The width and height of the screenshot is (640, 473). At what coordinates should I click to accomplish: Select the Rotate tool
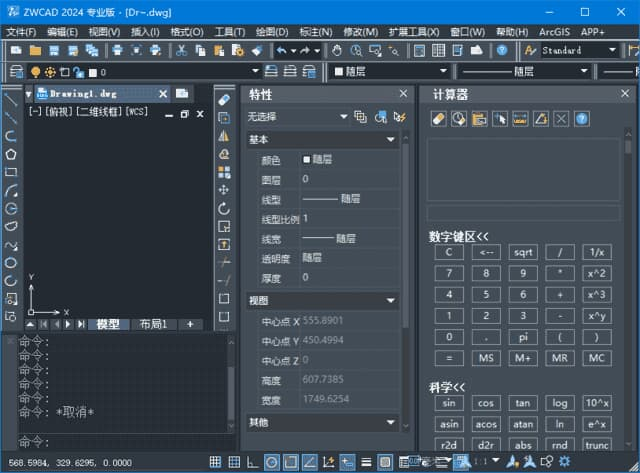click(224, 208)
